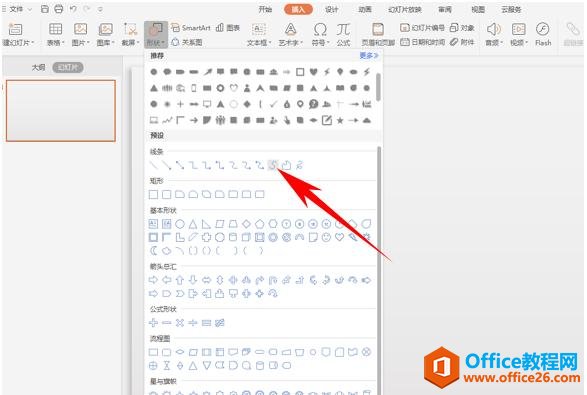The width and height of the screenshot is (587, 395).
Task: Switch to the 大纲 outline pane tab
Action: point(38,67)
